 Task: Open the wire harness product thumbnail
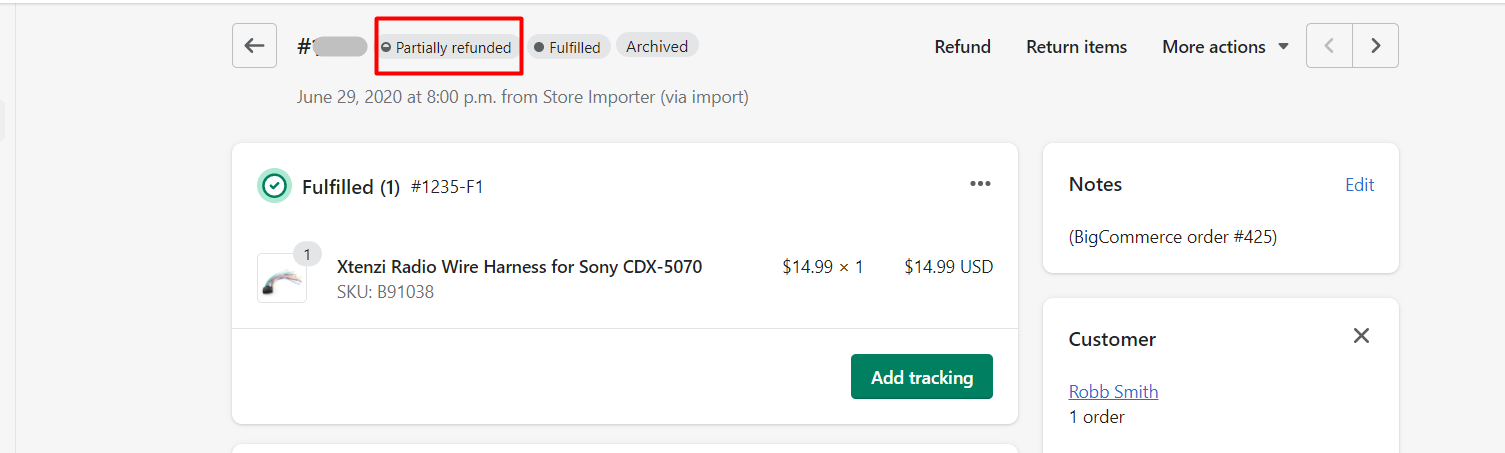[x=281, y=278]
